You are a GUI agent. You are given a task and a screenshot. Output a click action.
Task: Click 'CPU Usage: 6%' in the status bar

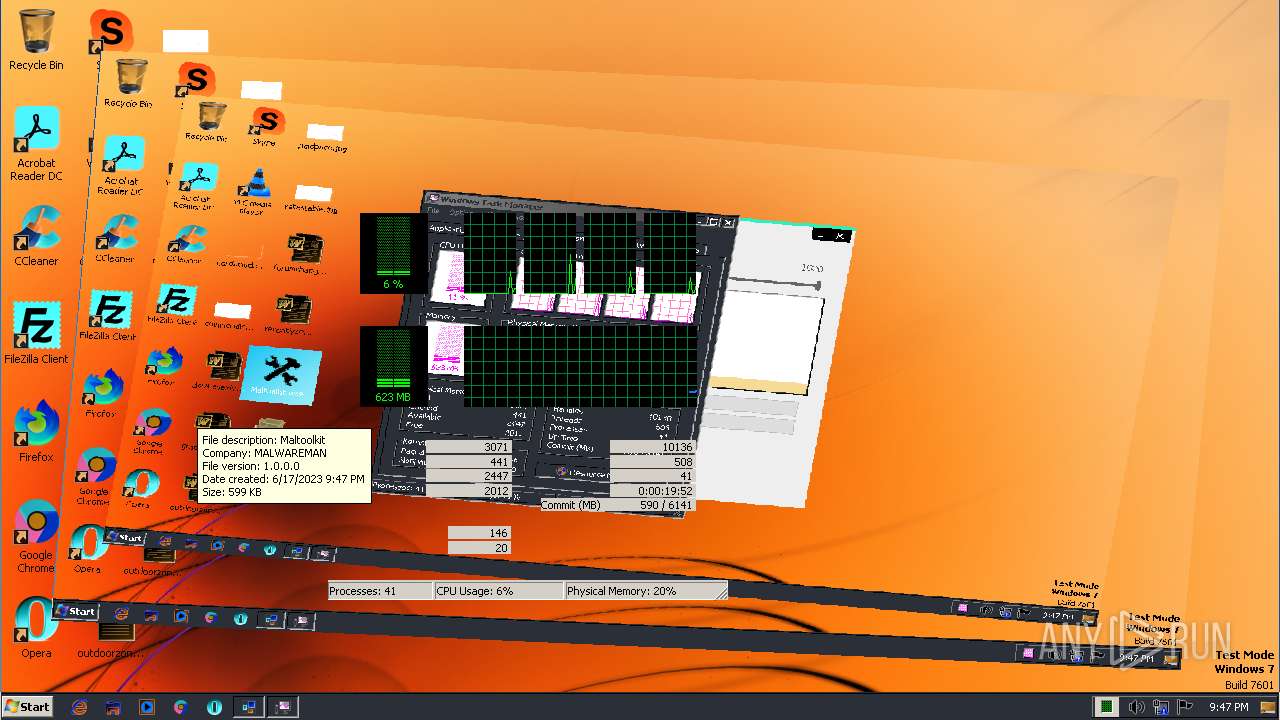[x=498, y=591]
